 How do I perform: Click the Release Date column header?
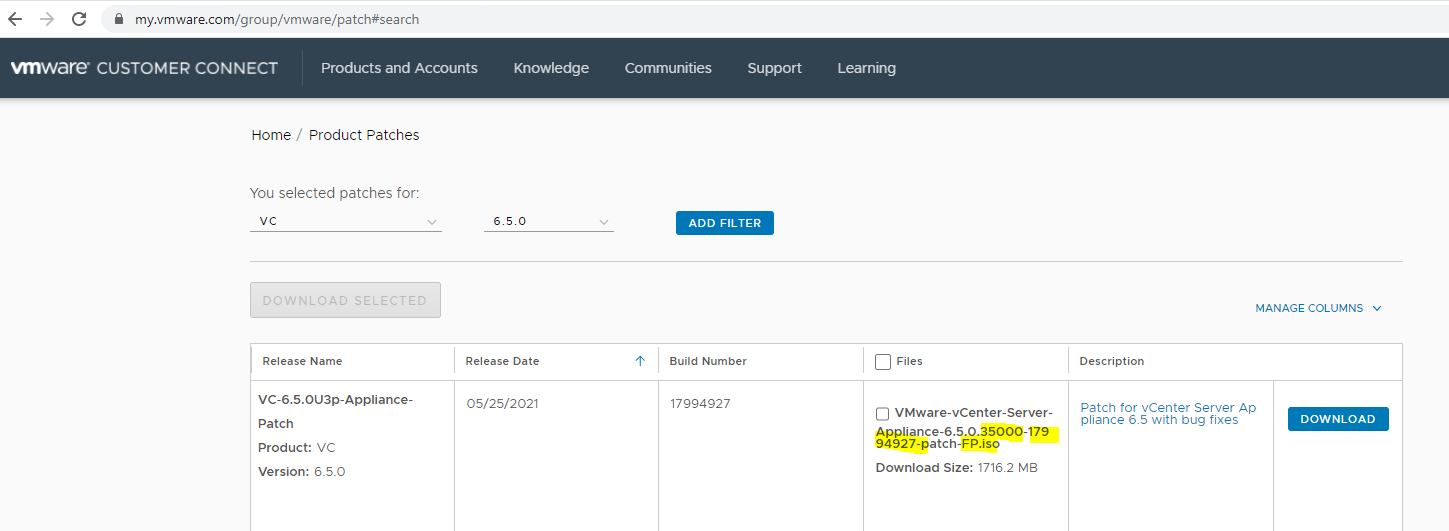[502, 361]
